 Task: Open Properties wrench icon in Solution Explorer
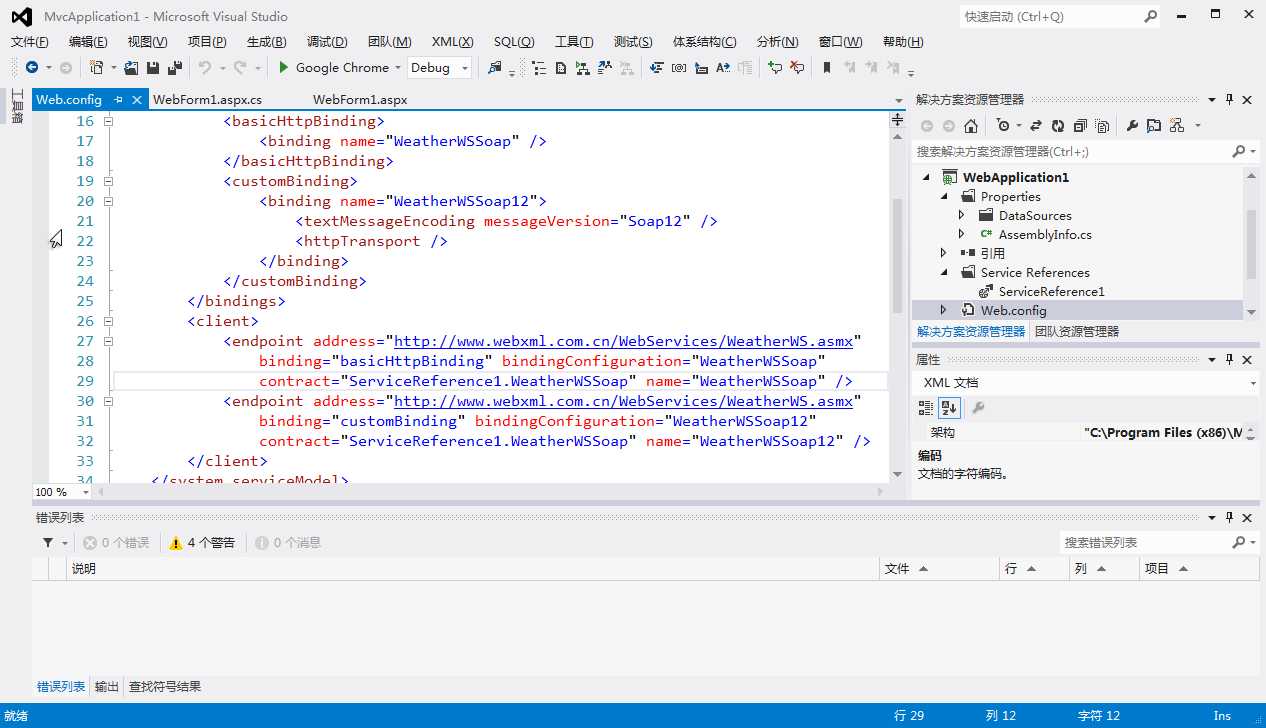[1132, 126]
